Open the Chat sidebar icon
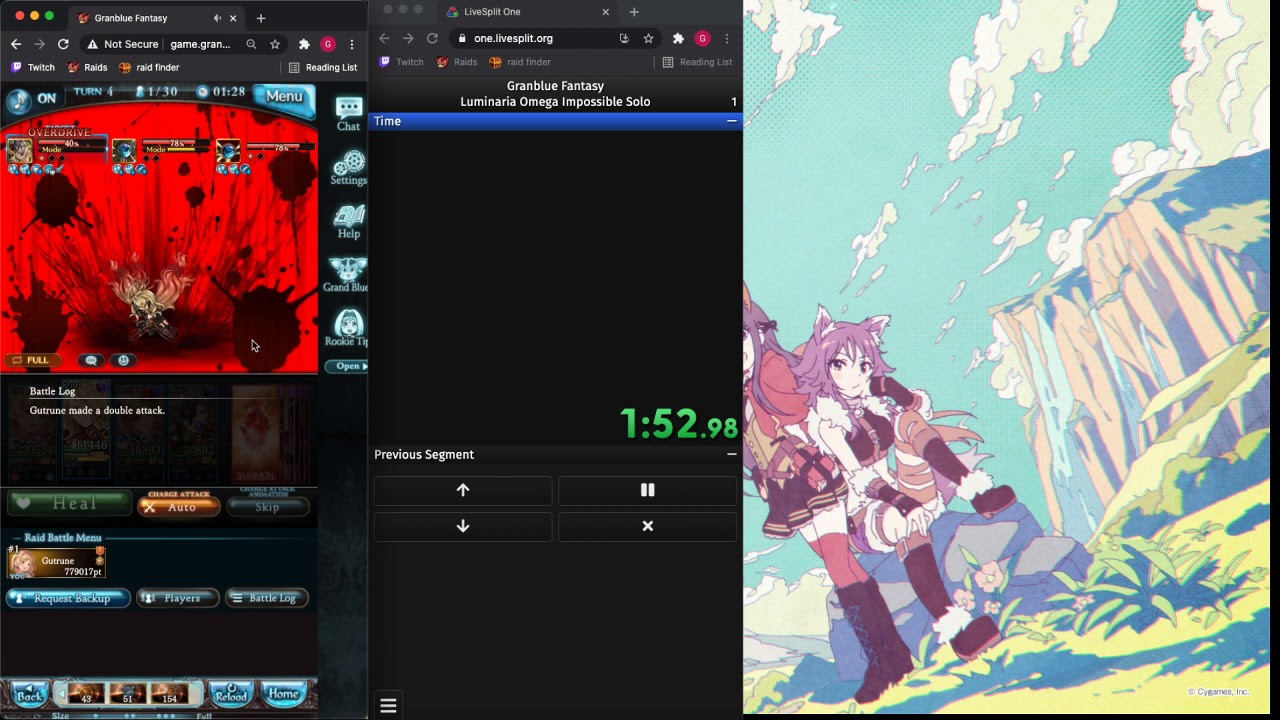 (348, 114)
